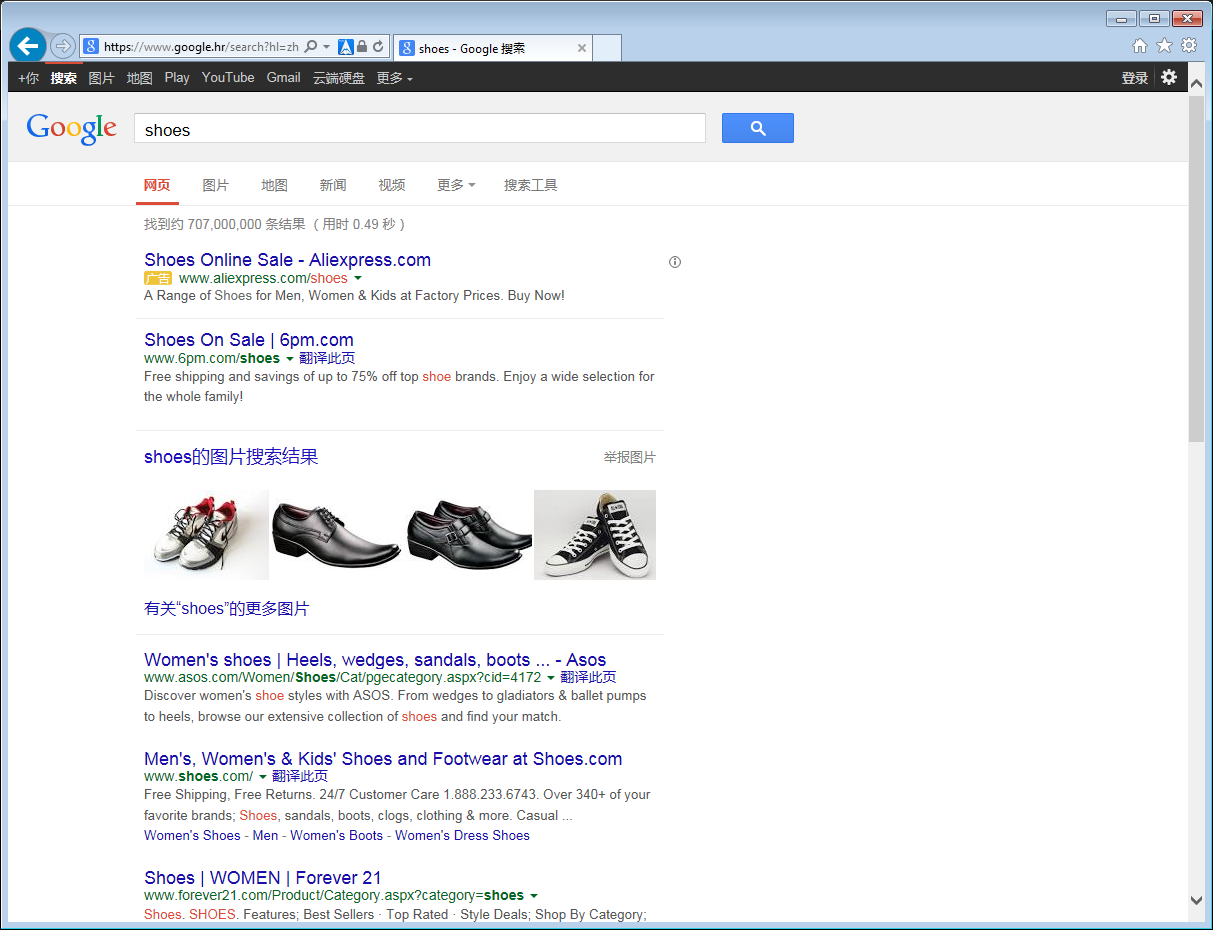Viewport: 1213px width, 930px height.
Task: Click '翻译此页' for the 6pm.com result
Action: tap(327, 358)
